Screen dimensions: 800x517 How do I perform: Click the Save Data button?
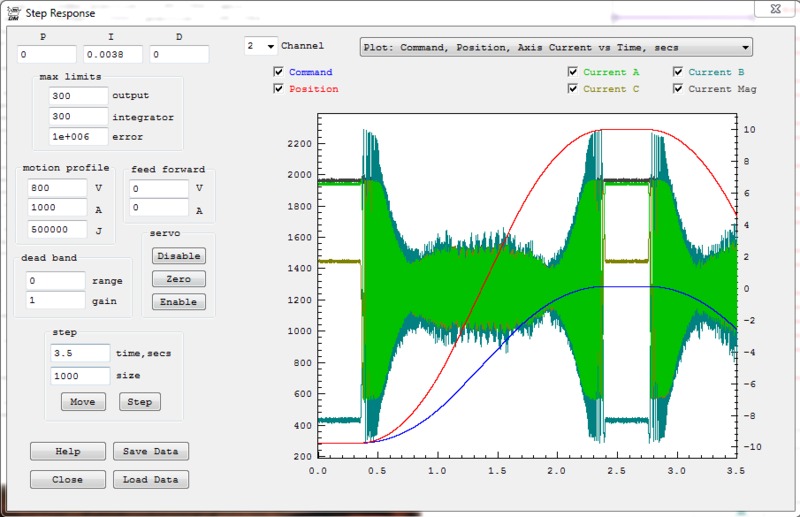(150, 451)
